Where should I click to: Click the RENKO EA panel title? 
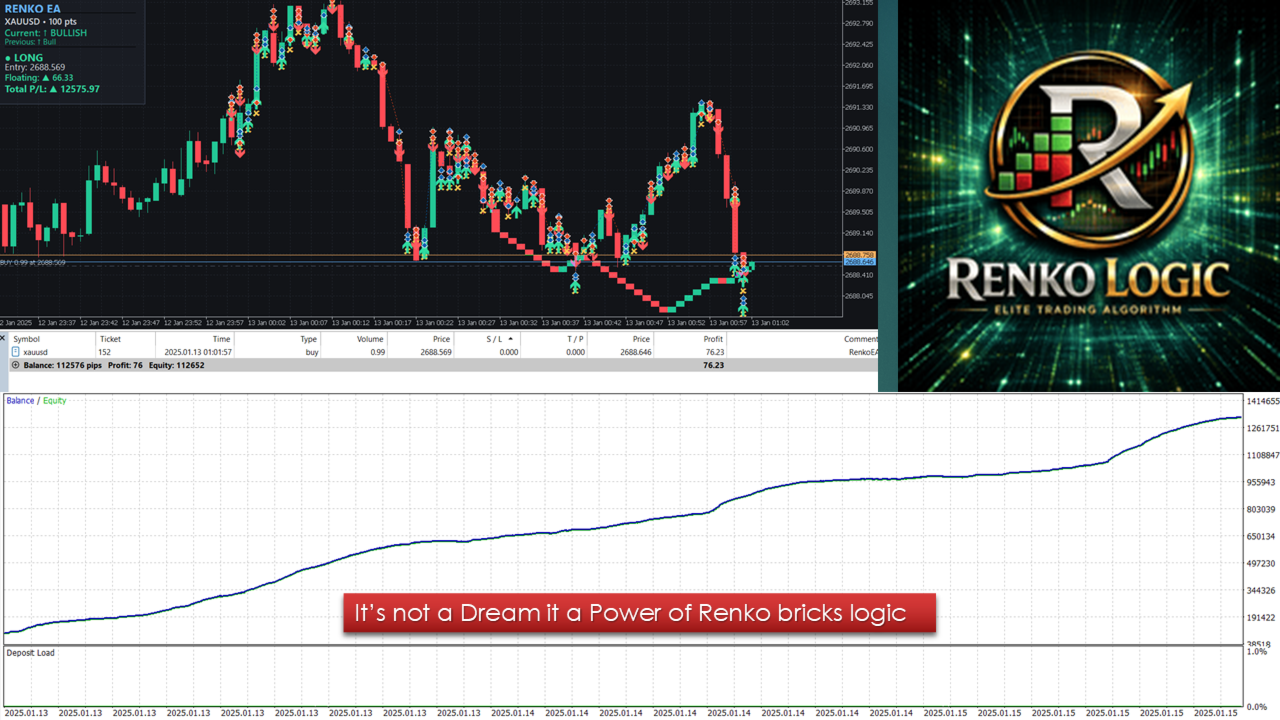(33, 8)
